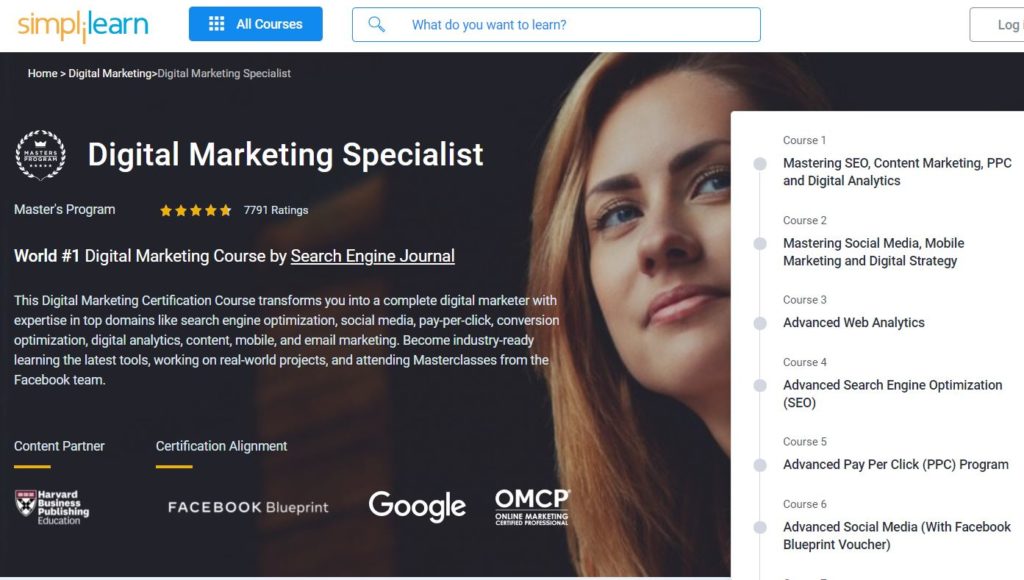Click the Course 5 timeline dot
Image resolution: width=1024 pixels, height=580 pixels.
pyautogui.click(x=760, y=465)
